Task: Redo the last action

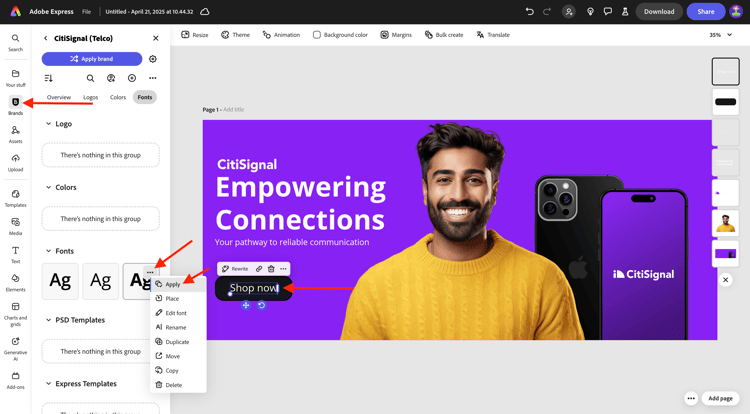Action: [x=547, y=11]
